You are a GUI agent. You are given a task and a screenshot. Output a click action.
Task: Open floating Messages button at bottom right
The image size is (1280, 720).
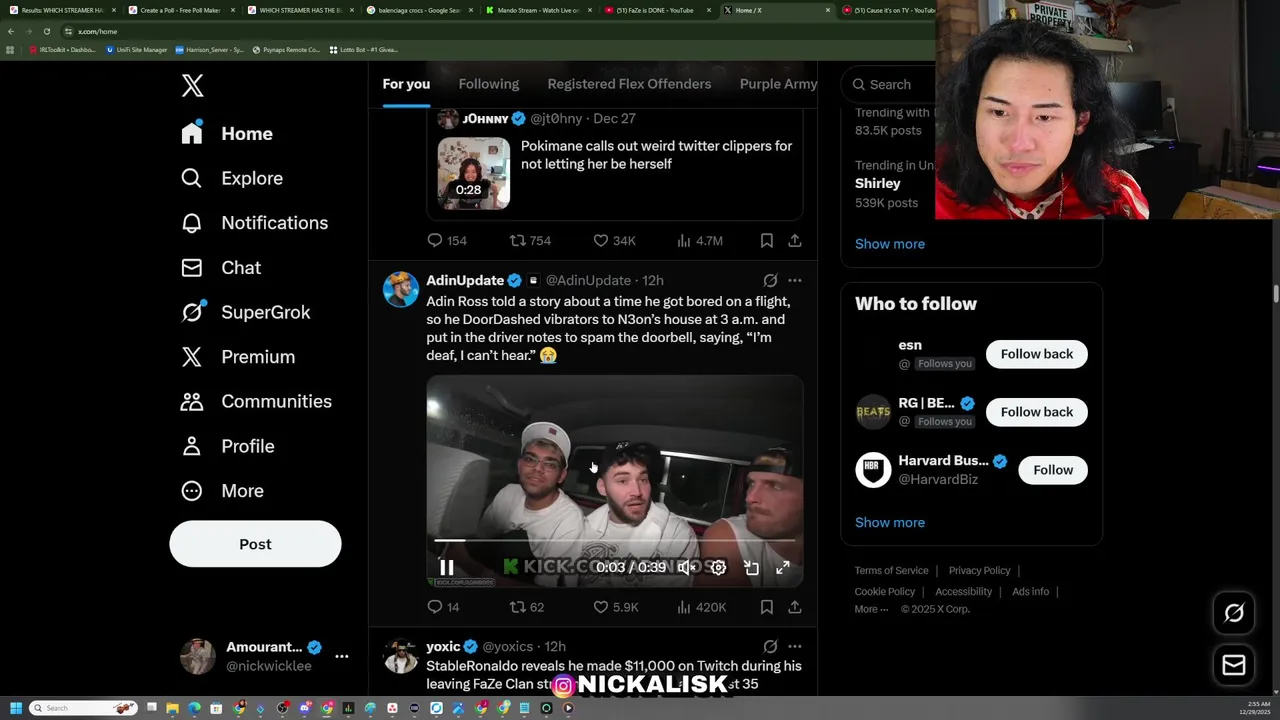click(x=1234, y=665)
